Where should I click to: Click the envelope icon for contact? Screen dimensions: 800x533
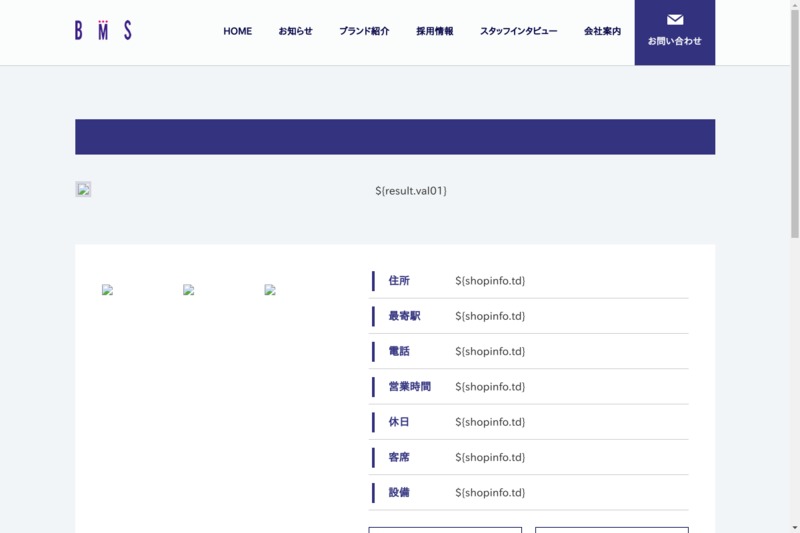tap(674, 20)
